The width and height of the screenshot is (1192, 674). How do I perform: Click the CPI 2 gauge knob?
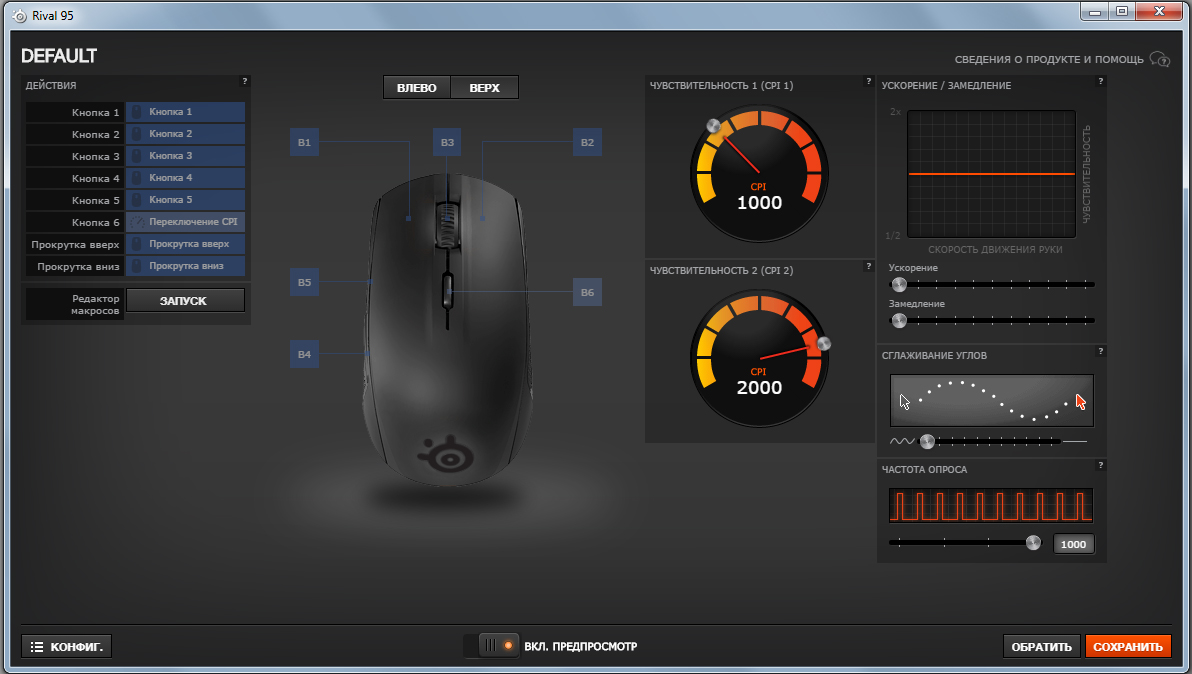coord(823,343)
